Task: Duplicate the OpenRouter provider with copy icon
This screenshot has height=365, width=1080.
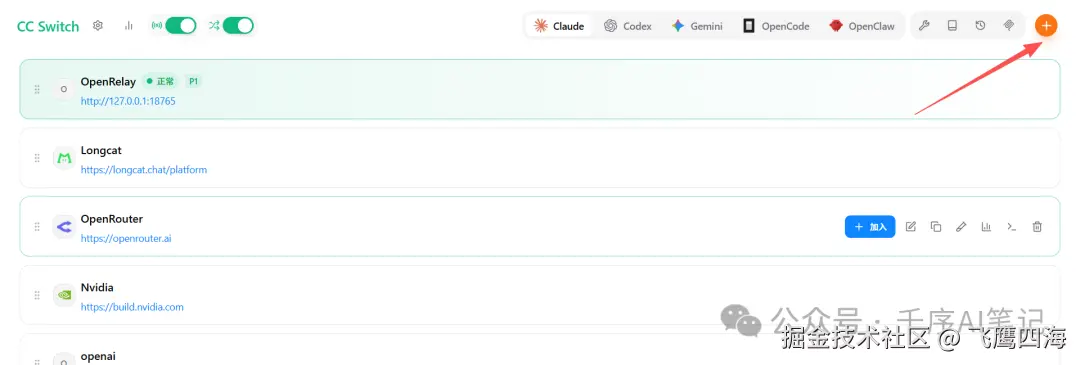Action: point(935,227)
